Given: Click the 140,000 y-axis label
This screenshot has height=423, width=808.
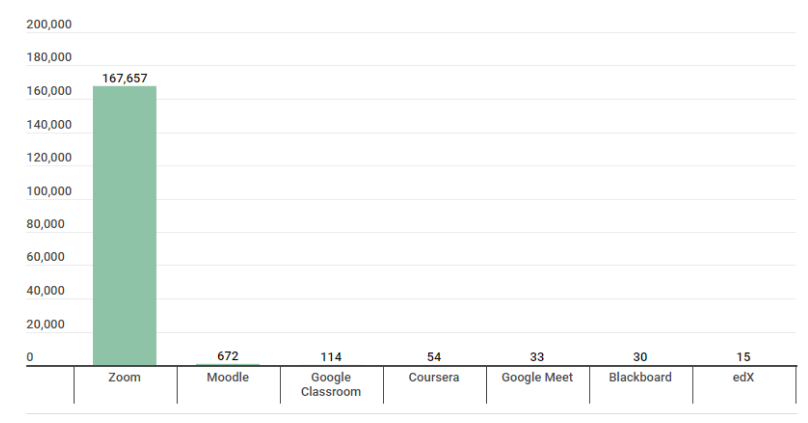Looking at the screenshot, I should click(x=49, y=125).
